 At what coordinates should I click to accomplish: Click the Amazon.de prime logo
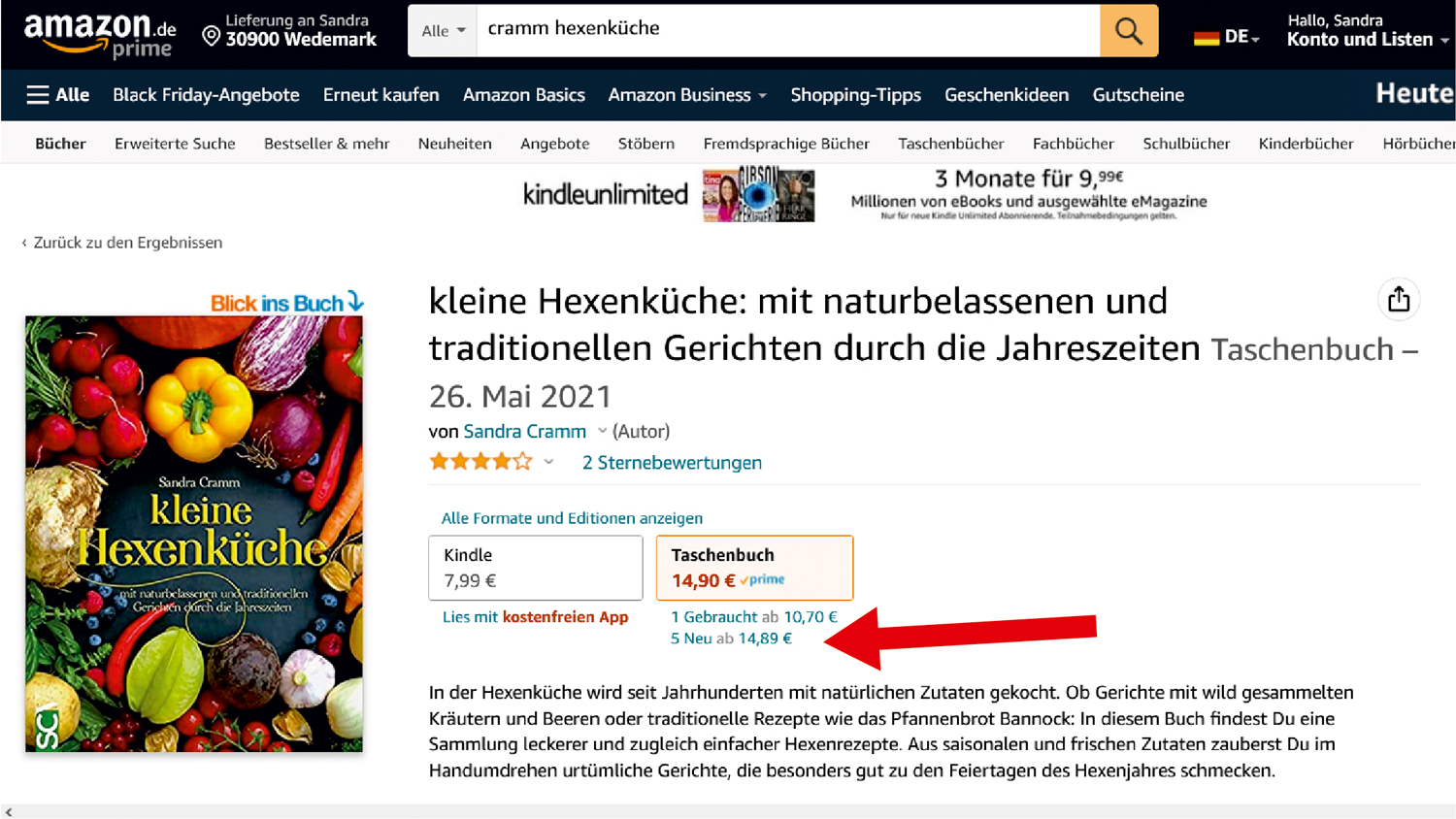click(99, 35)
